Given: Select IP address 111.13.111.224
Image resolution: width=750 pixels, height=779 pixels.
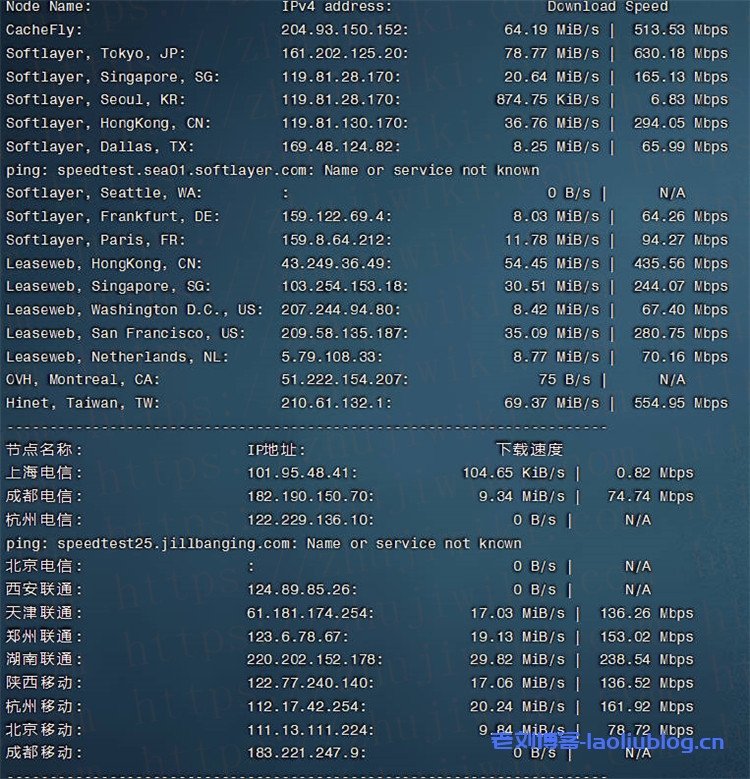Looking at the screenshot, I should pyautogui.click(x=310, y=730).
